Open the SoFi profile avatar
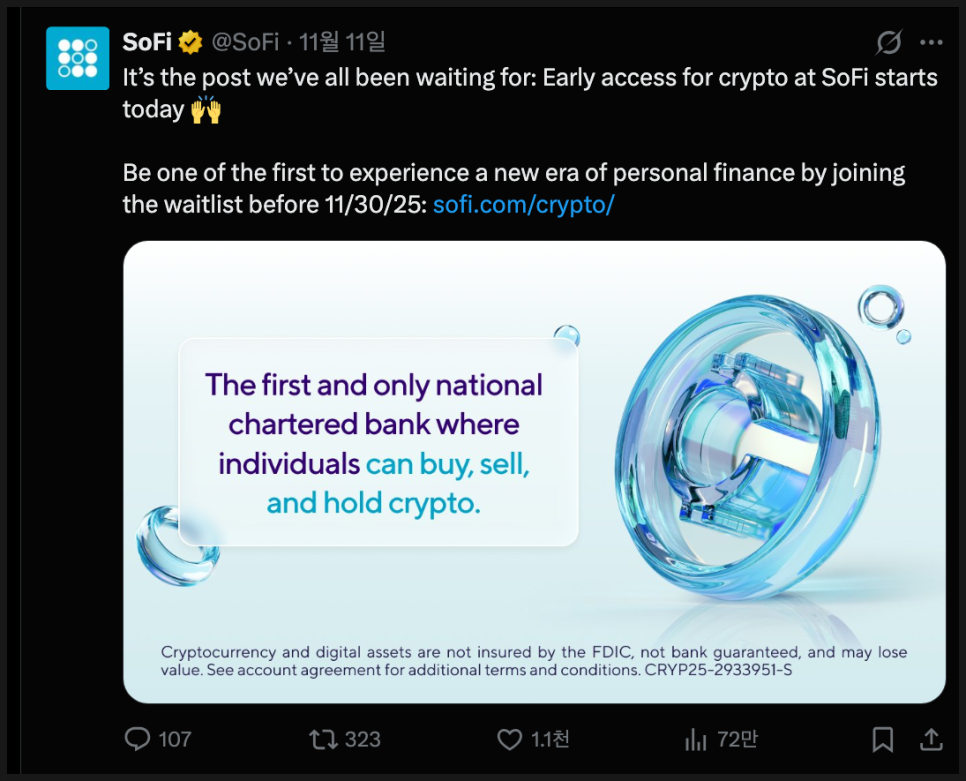The width and height of the screenshot is (966, 781). pos(78,59)
